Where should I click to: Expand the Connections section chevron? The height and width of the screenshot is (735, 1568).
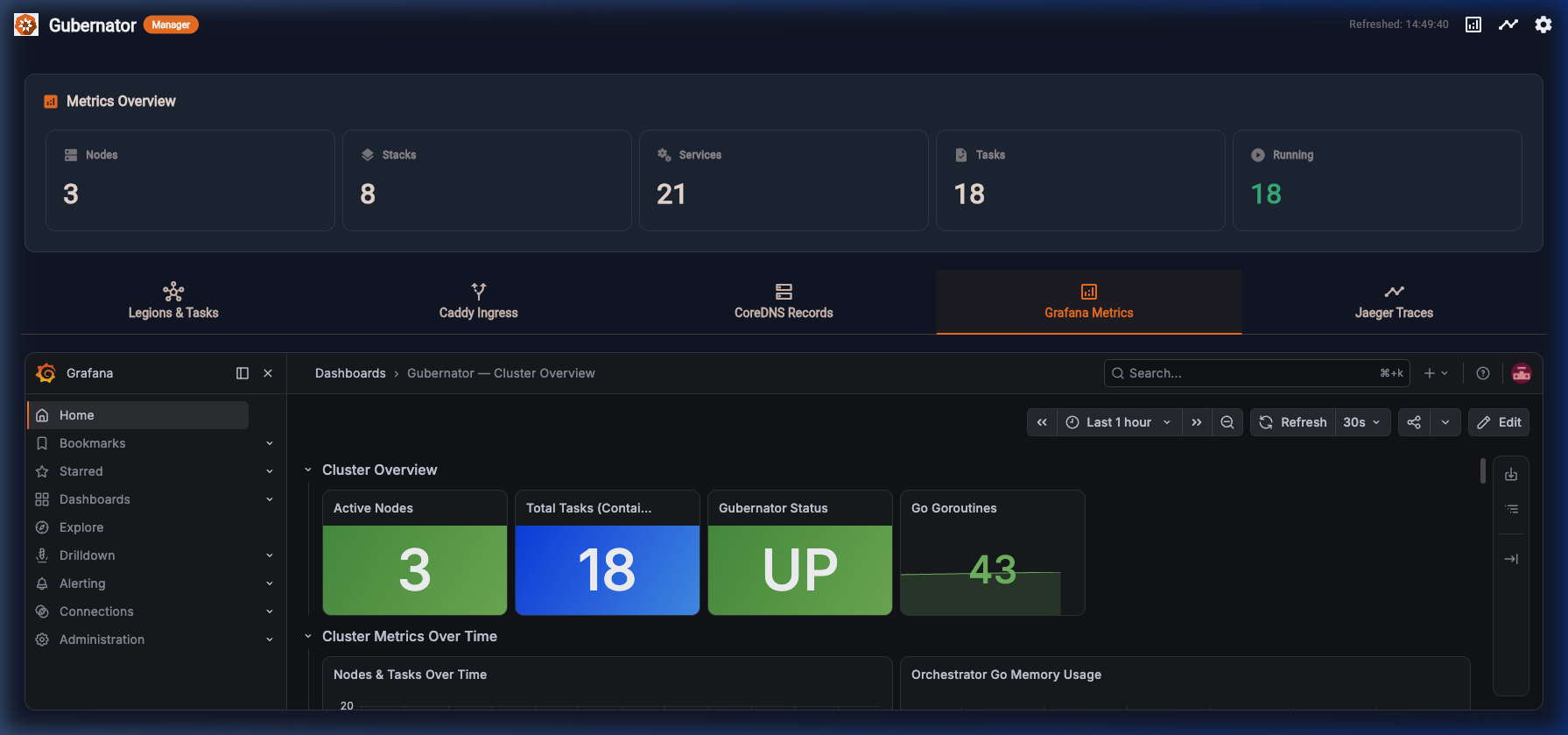270,611
